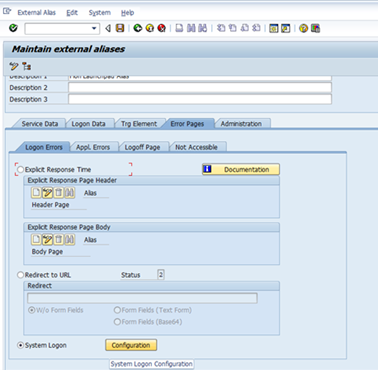Image resolution: width=378 pixels, height=370 pixels.
Task: Click the red Cancel icon
Action: tap(161, 28)
